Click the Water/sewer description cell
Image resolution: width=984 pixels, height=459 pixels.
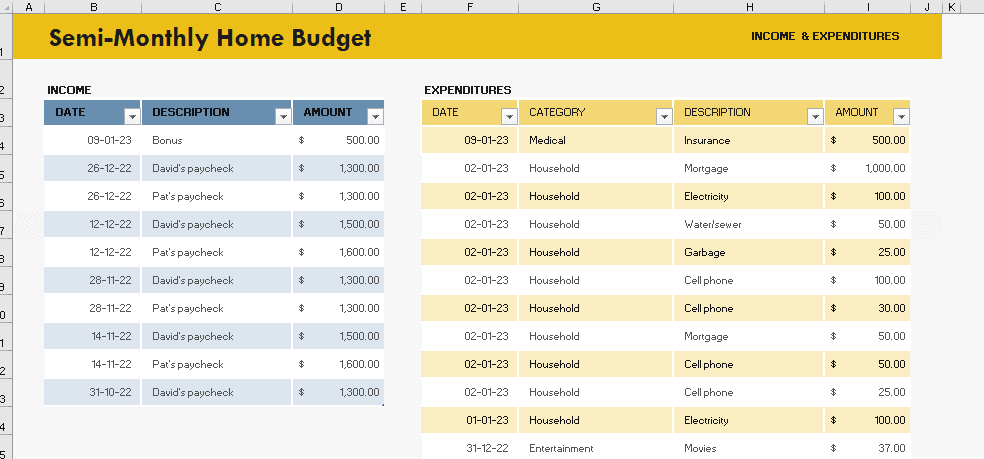pos(712,224)
